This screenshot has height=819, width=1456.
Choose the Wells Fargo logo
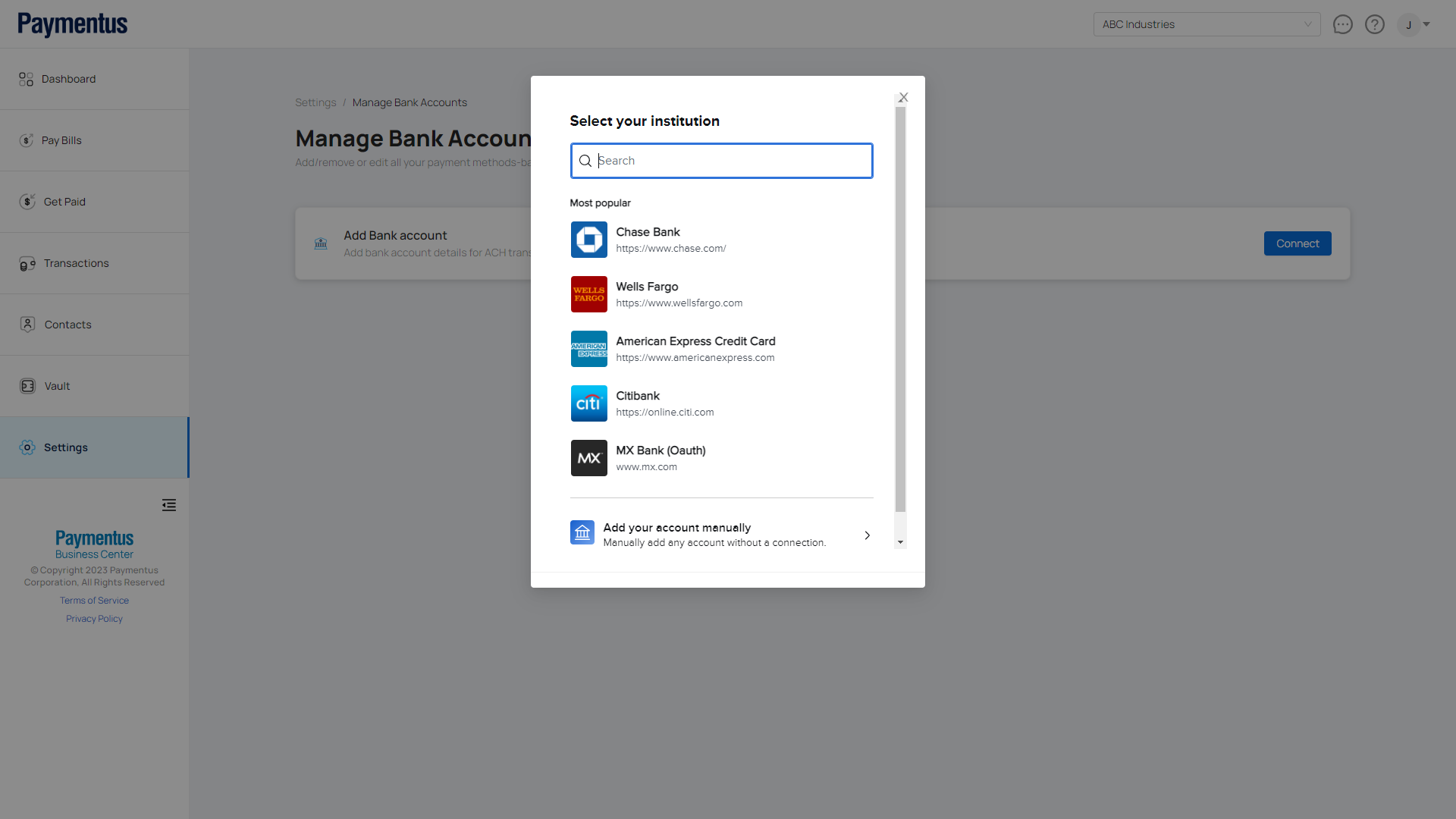coord(588,294)
